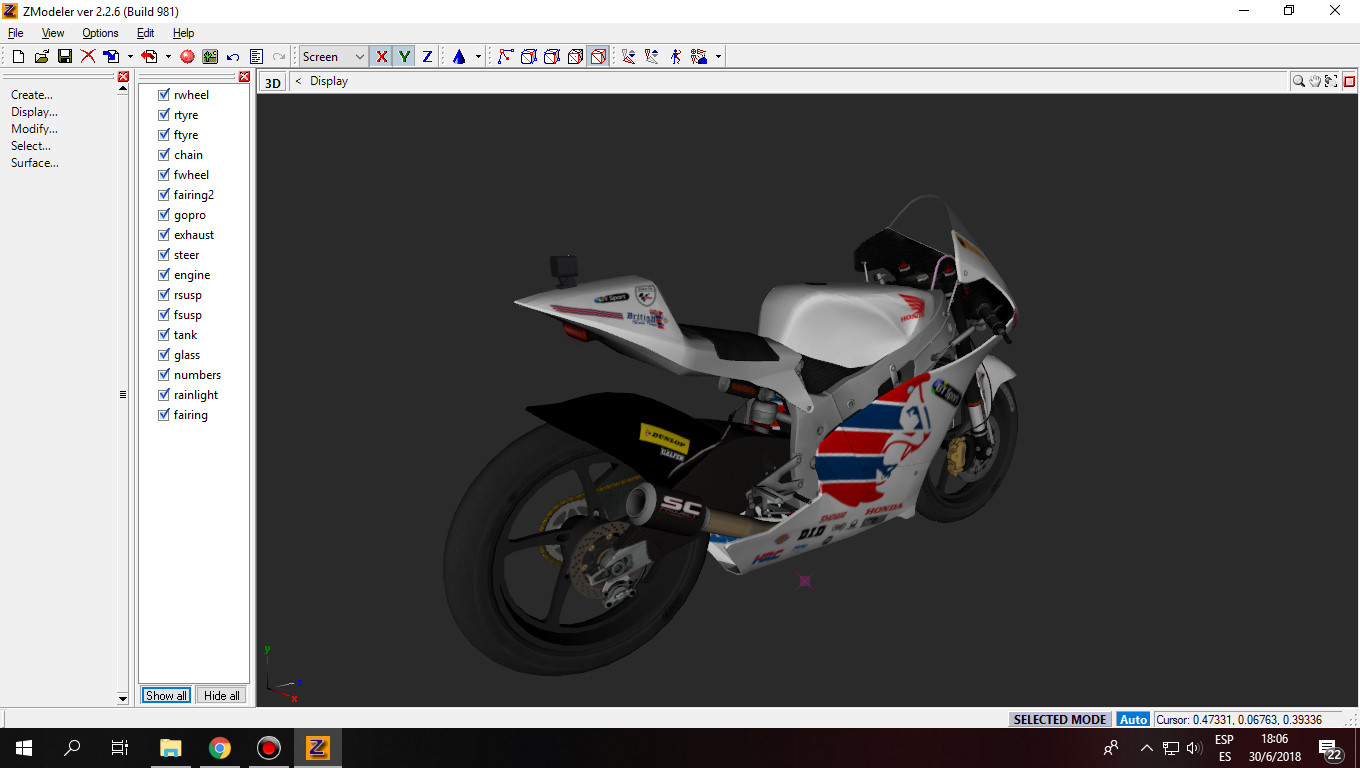
Task: Select the polygons level cube icon
Action: click(552, 57)
